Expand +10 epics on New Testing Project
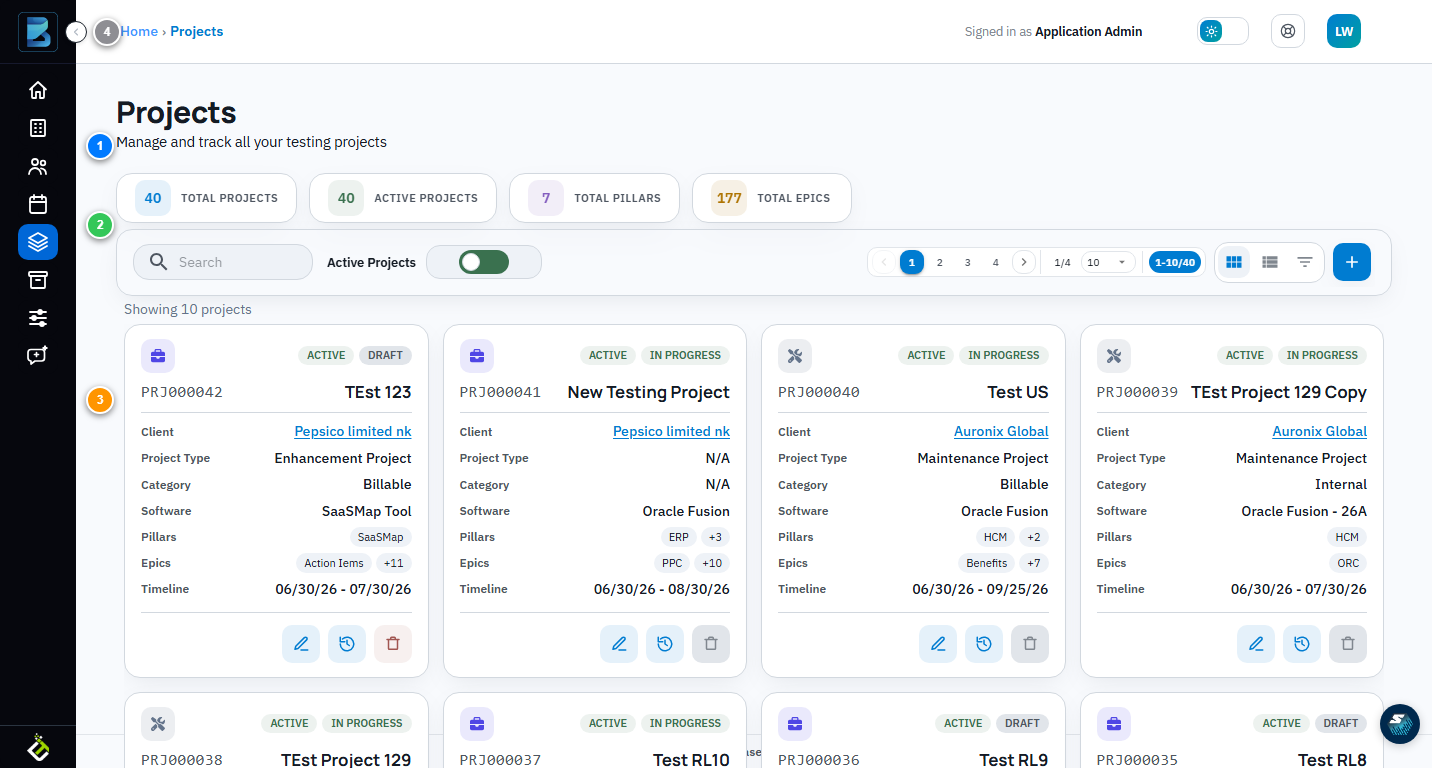Screen dimensions: 1432x768 [712, 563]
